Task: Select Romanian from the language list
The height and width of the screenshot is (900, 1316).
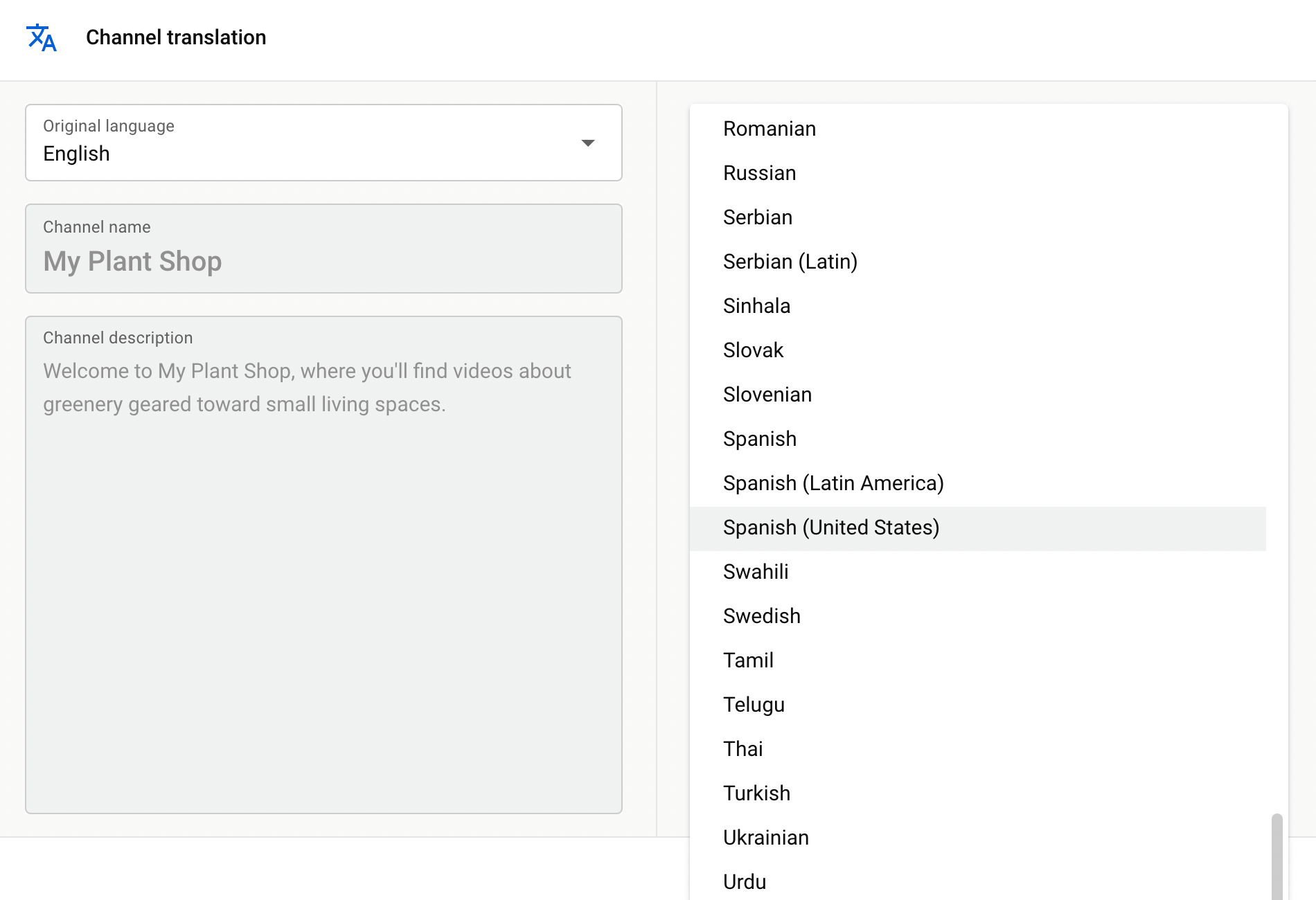Action: 977,129
